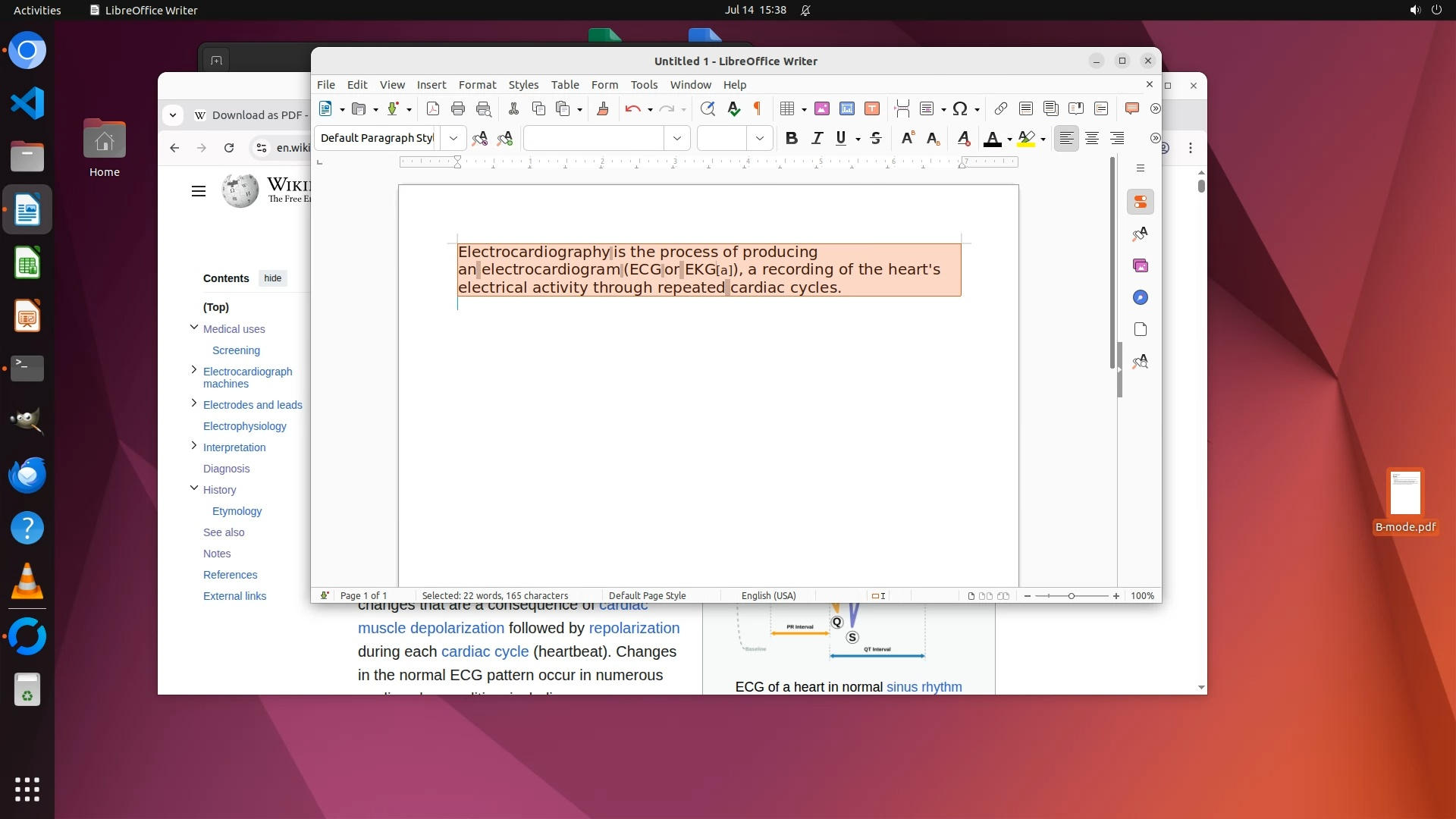Image resolution: width=1456 pixels, height=819 pixels.
Task: Open the special character dropdown arrow
Action: tap(977, 109)
